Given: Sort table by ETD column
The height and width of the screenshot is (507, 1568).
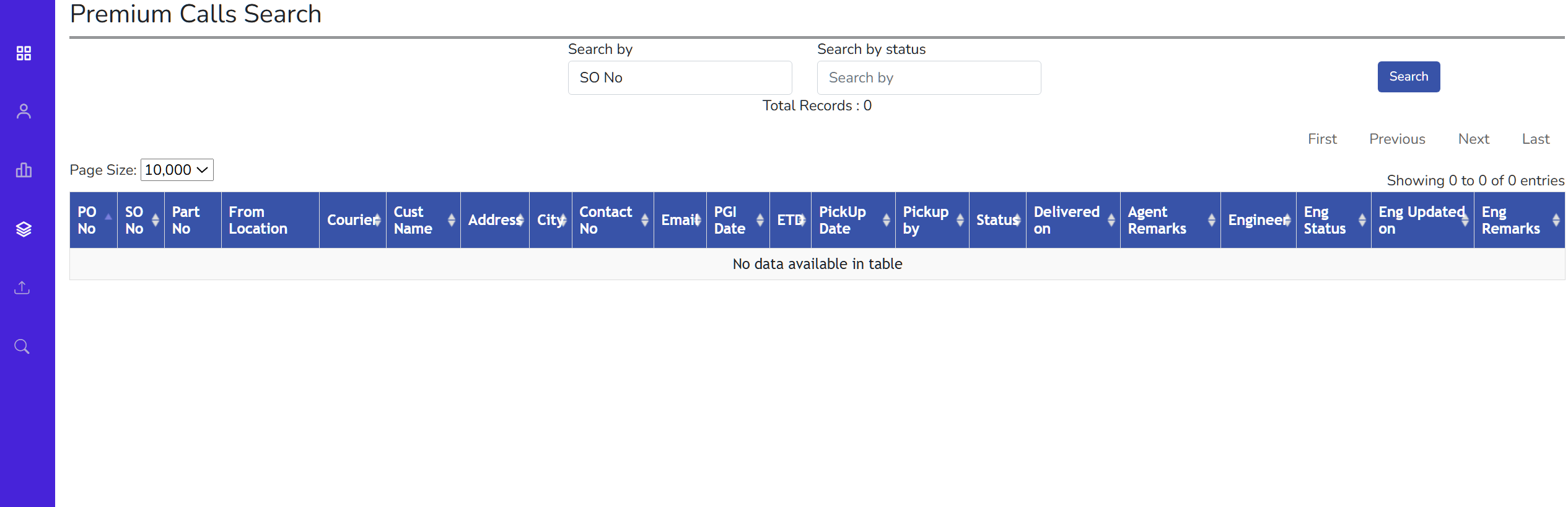Looking at the screenshot, I should tap(791, 220).
